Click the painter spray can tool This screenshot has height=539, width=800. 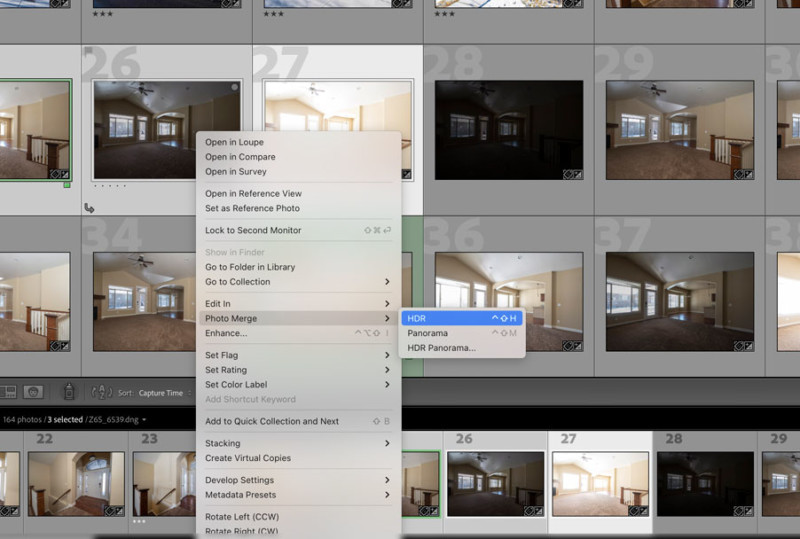68,393
